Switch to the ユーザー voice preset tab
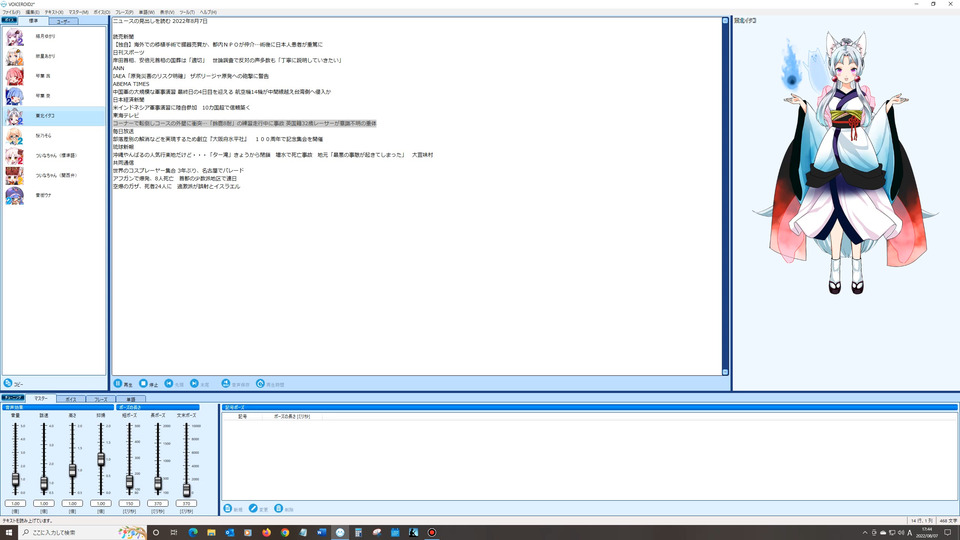The height and width of the screenshot is (540, 960). click(x=63, y=21)
